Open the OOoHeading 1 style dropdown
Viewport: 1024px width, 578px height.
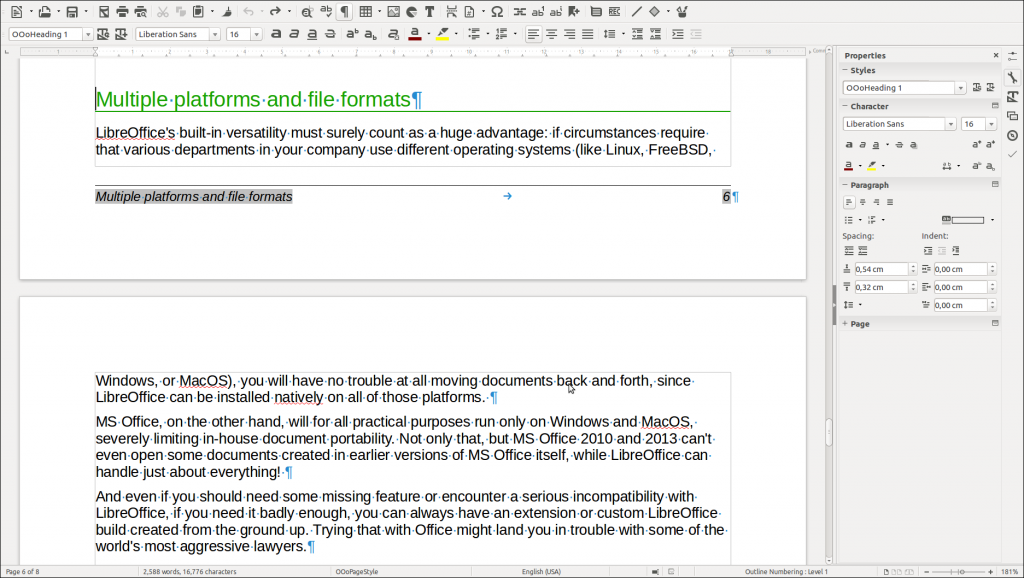[88, 33]
